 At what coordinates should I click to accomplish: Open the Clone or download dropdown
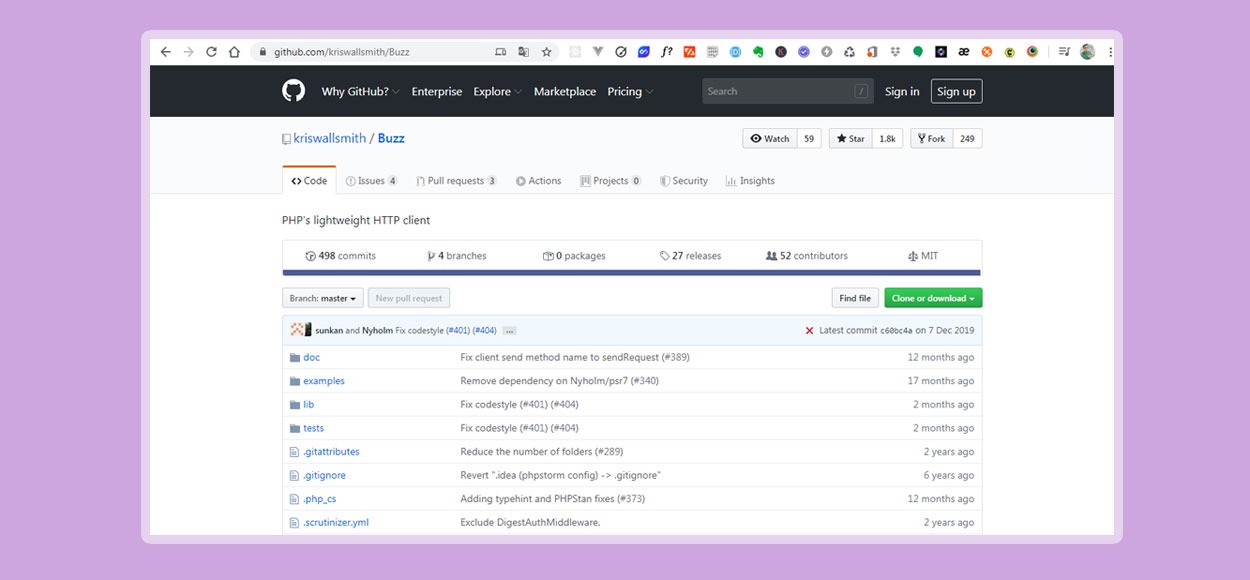click(x=933, y=298)
